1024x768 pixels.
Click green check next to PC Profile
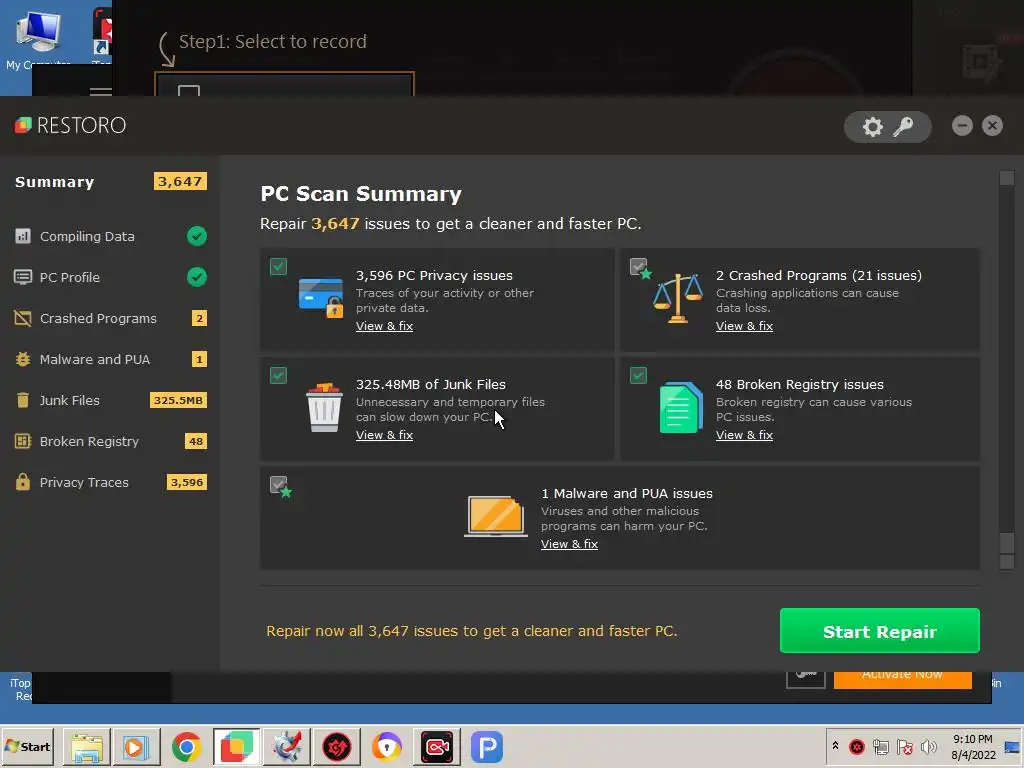(x=197, y=277)
